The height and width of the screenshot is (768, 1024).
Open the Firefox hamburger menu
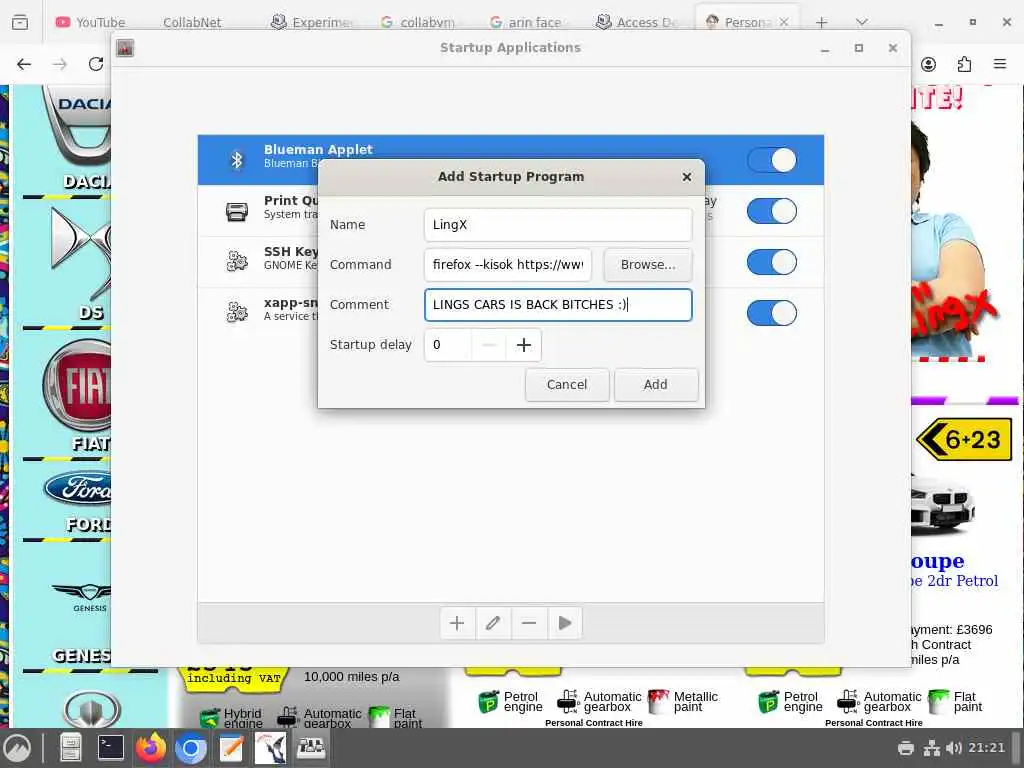1000,64
